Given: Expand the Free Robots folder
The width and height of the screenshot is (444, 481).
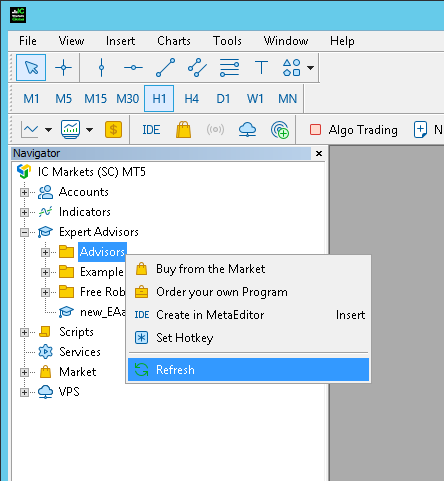Looking at the screenshot, I should [45, 292].
